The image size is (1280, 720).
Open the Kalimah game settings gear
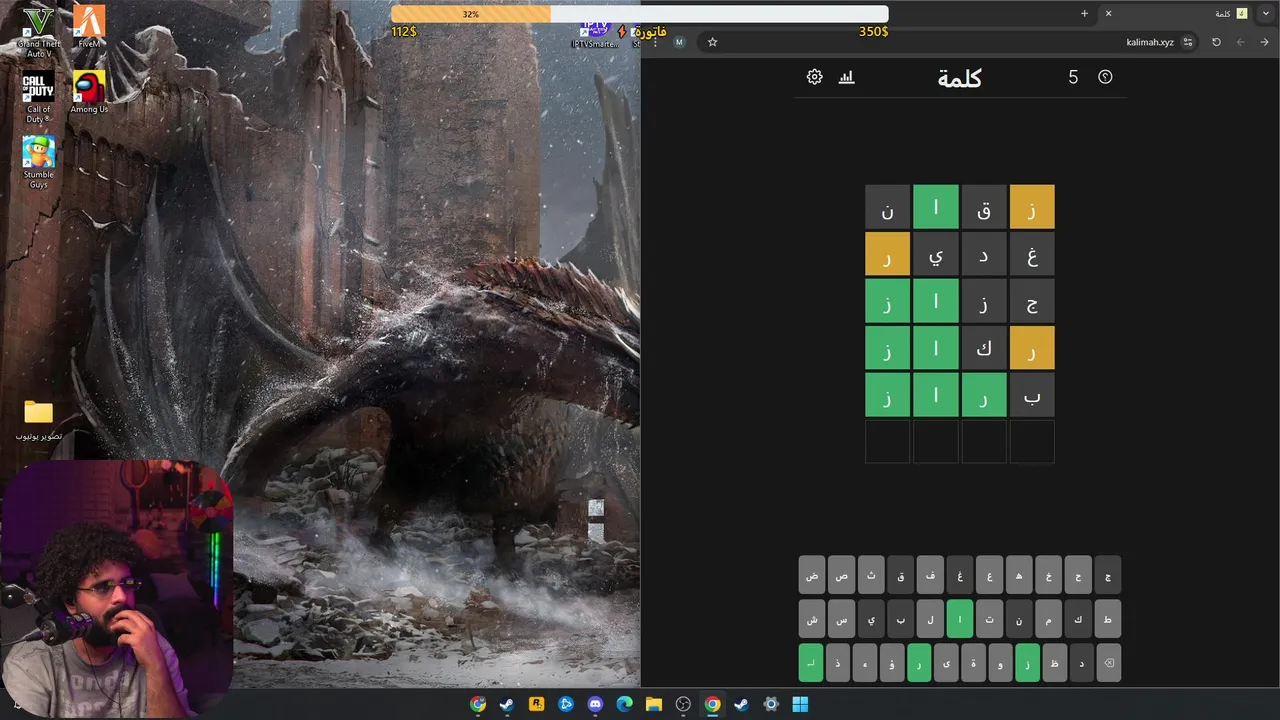(x=814, y=77)
